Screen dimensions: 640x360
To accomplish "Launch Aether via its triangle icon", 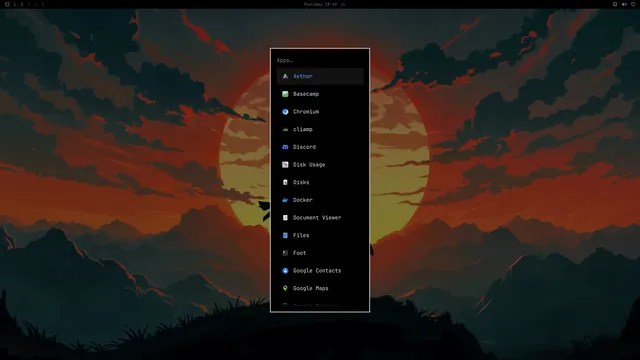I will click(x=285, y=76).
